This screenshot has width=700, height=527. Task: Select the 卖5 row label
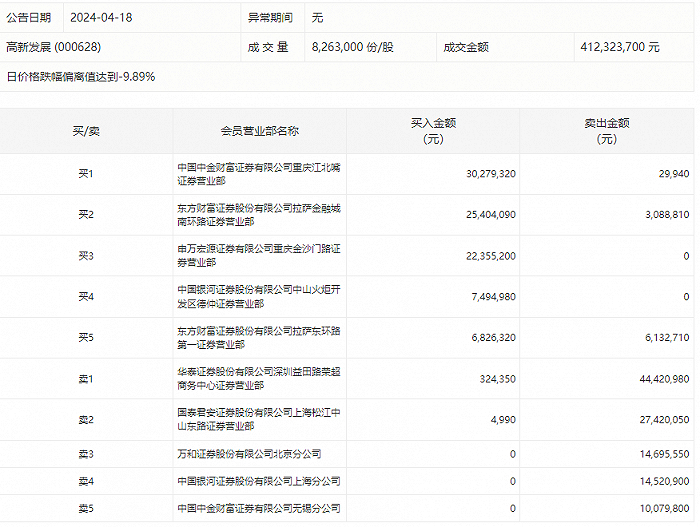pyautogui.click(x=86, y=508)
